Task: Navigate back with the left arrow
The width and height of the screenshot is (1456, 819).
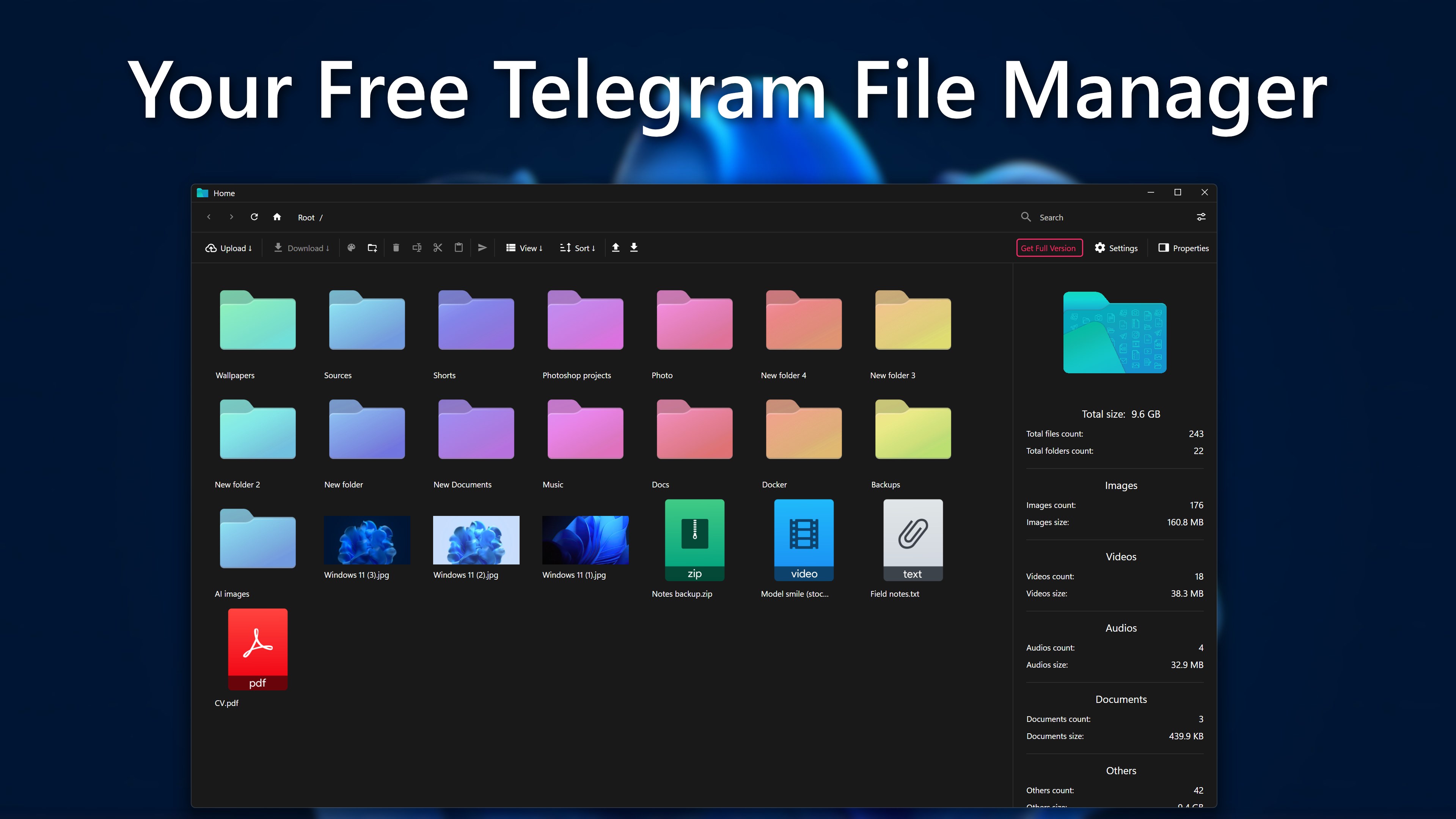Action: tap(209, 217)
